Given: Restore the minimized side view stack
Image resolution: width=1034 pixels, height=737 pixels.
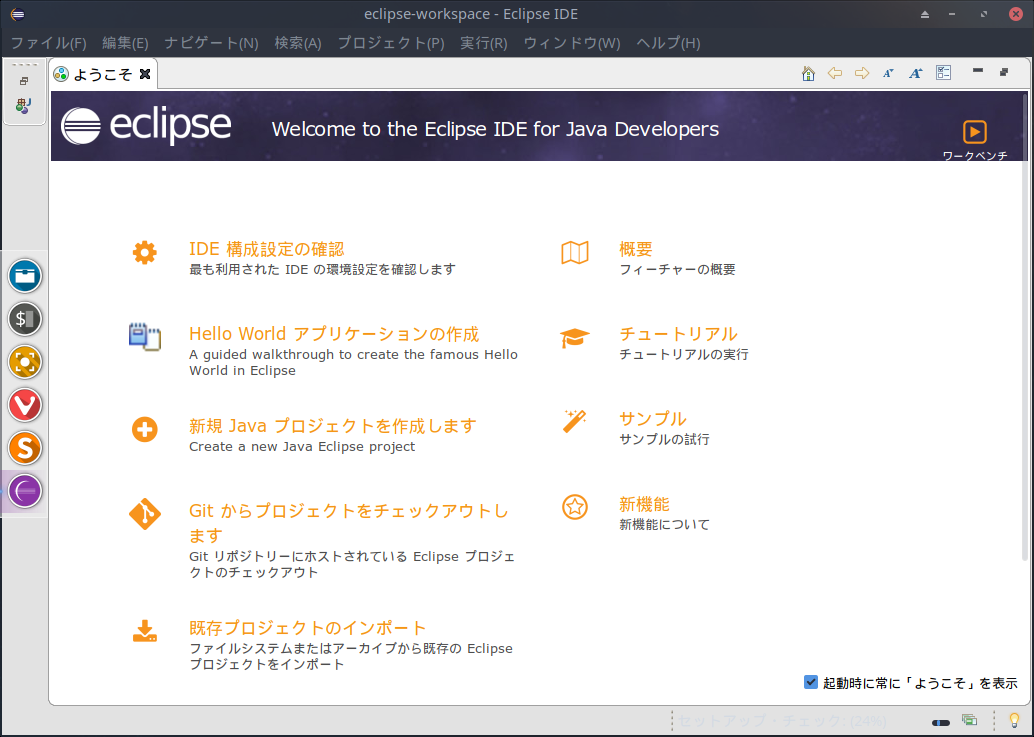Looking at the screenshot, I should (24, 81).
